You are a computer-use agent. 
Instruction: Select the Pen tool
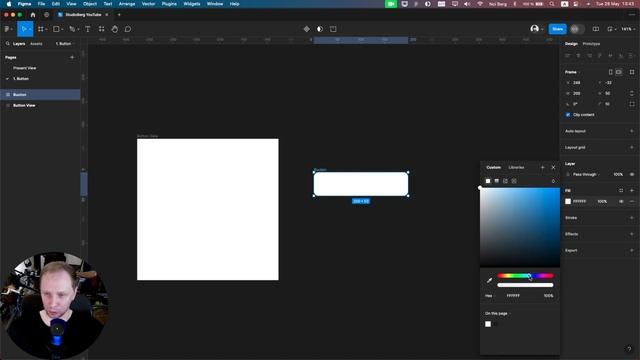72,29
